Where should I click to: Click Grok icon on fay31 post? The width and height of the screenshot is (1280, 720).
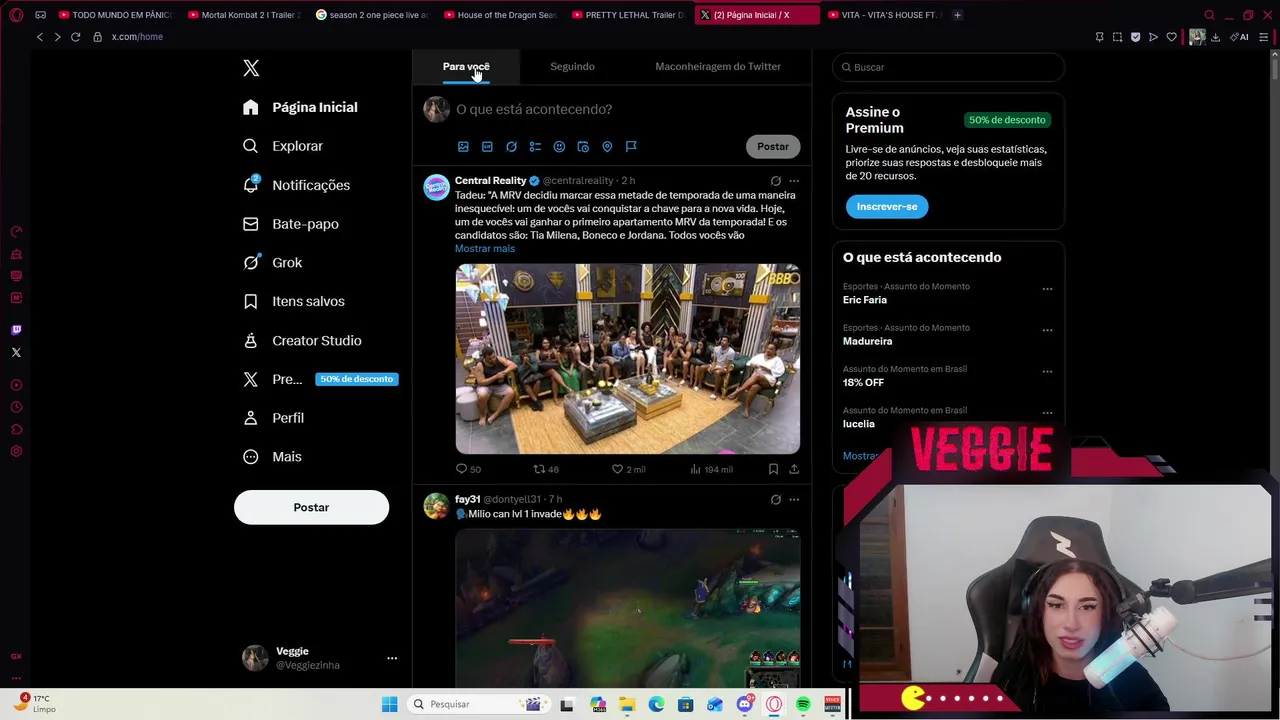(775, 499)
